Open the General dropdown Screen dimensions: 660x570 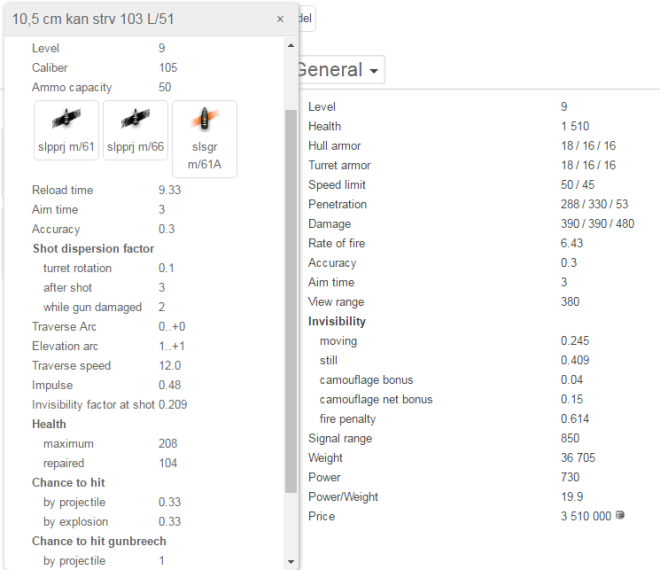coord(339,70)
